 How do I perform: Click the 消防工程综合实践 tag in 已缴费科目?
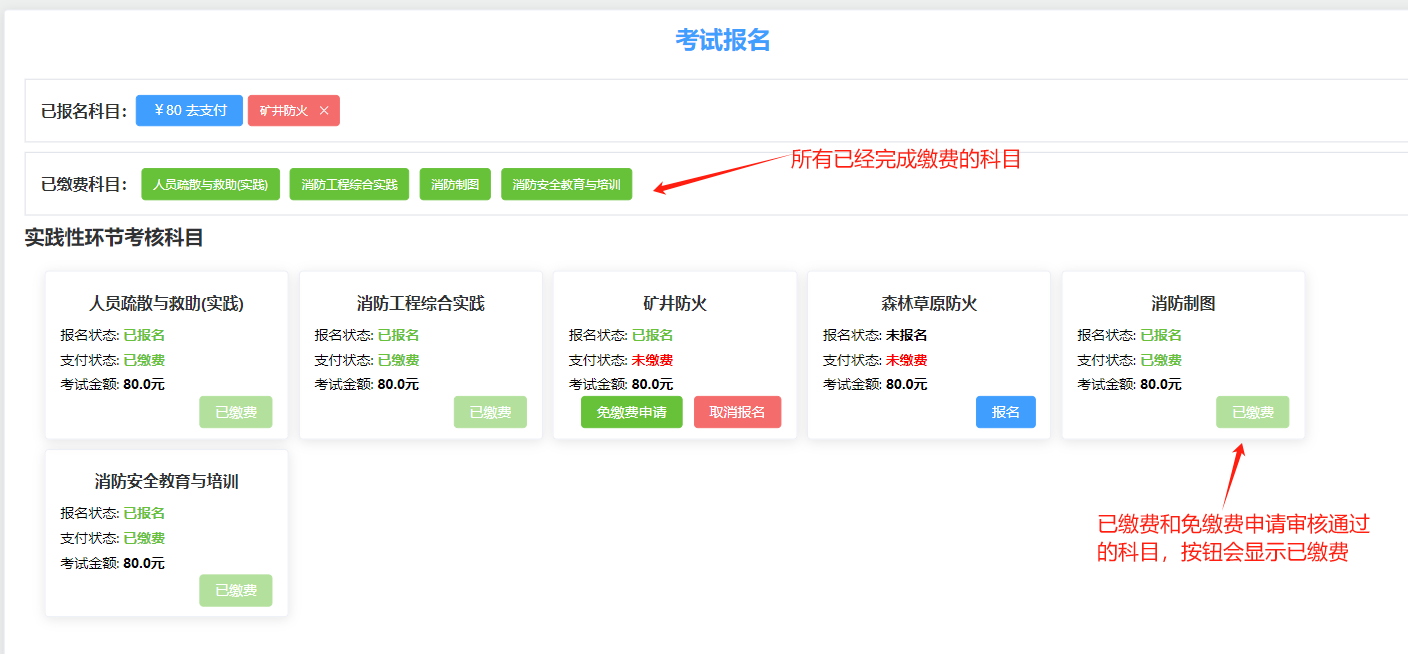[x=349, y=184]
